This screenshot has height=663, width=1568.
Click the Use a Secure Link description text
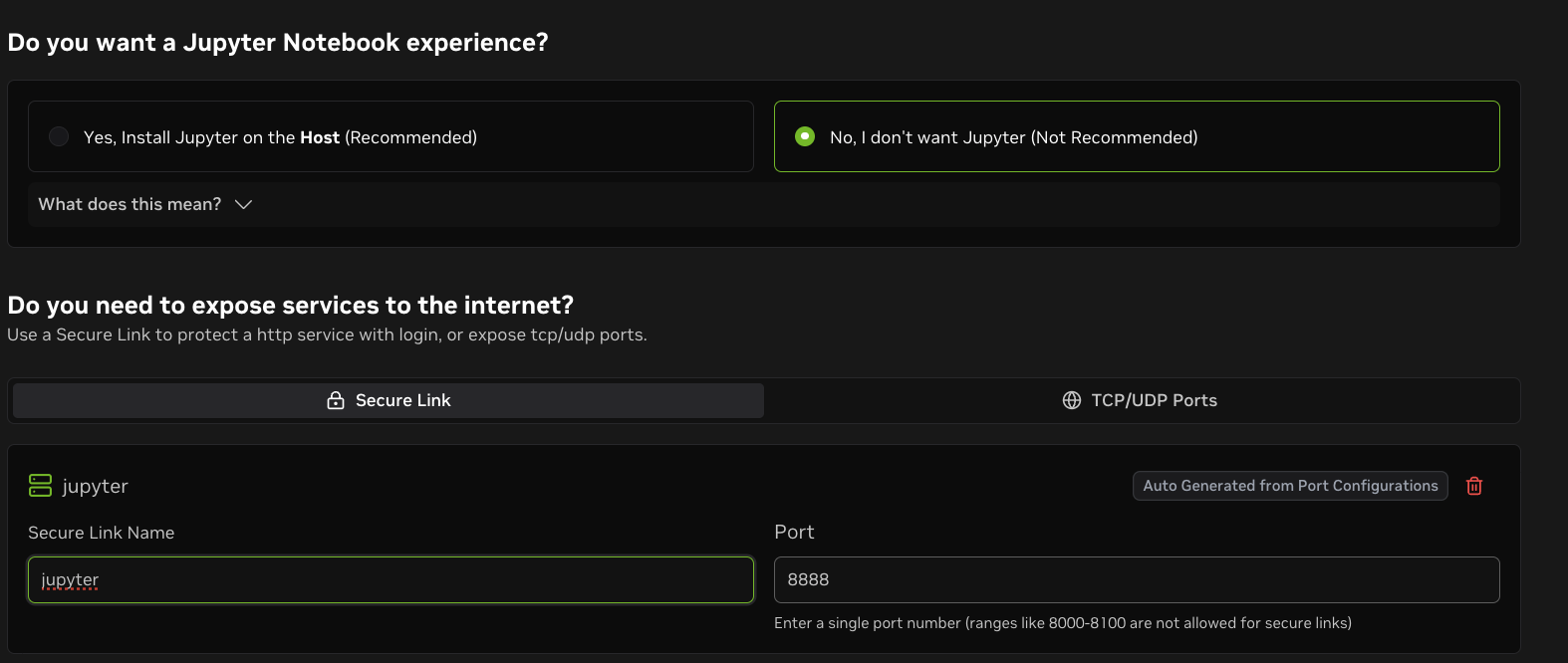click(327, 334)
